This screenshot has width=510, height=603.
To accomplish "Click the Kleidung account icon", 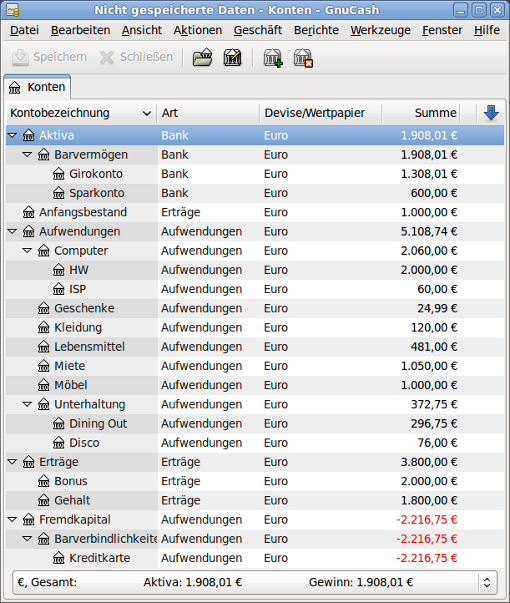I will (43, 328).
